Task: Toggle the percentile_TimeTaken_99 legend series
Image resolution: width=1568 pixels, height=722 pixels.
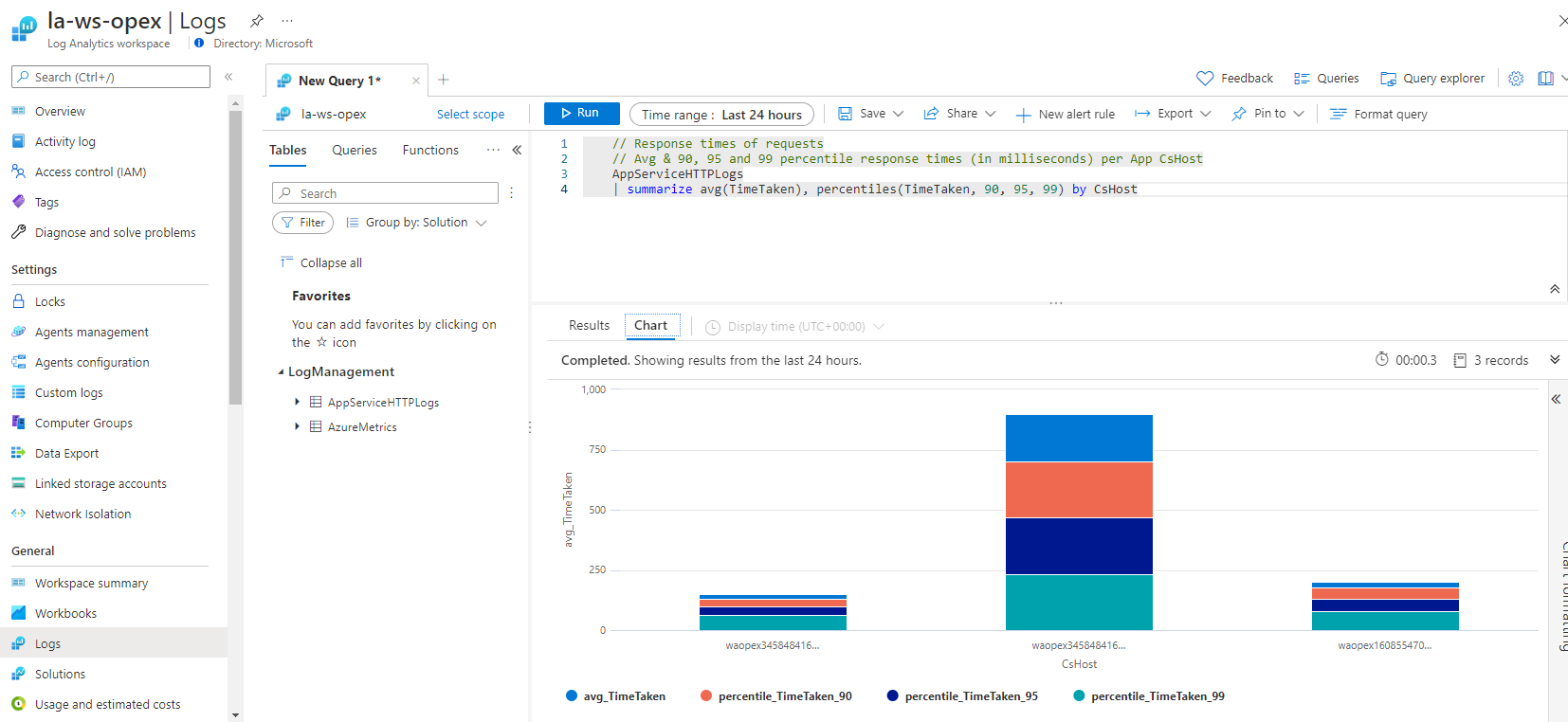Action: 1149,696
